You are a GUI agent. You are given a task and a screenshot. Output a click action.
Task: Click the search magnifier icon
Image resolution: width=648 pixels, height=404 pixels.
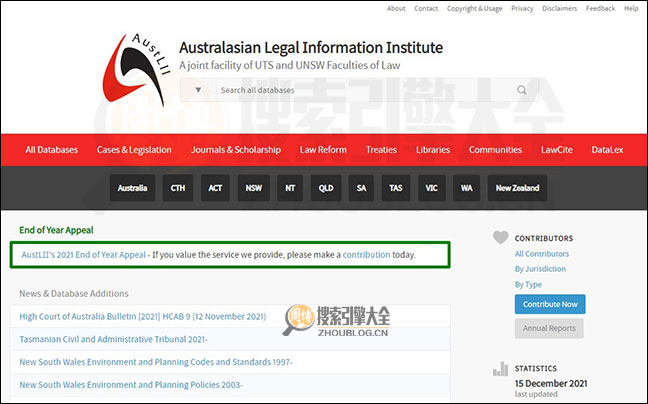521,90
